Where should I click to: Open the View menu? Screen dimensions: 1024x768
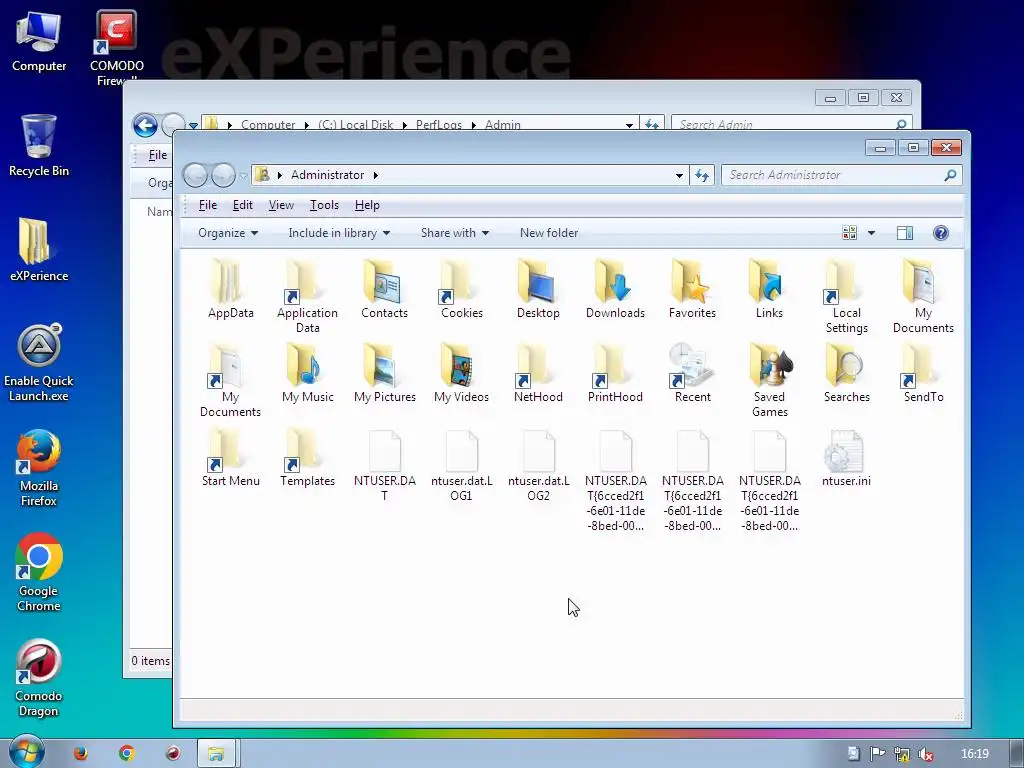tap(281, 205)
